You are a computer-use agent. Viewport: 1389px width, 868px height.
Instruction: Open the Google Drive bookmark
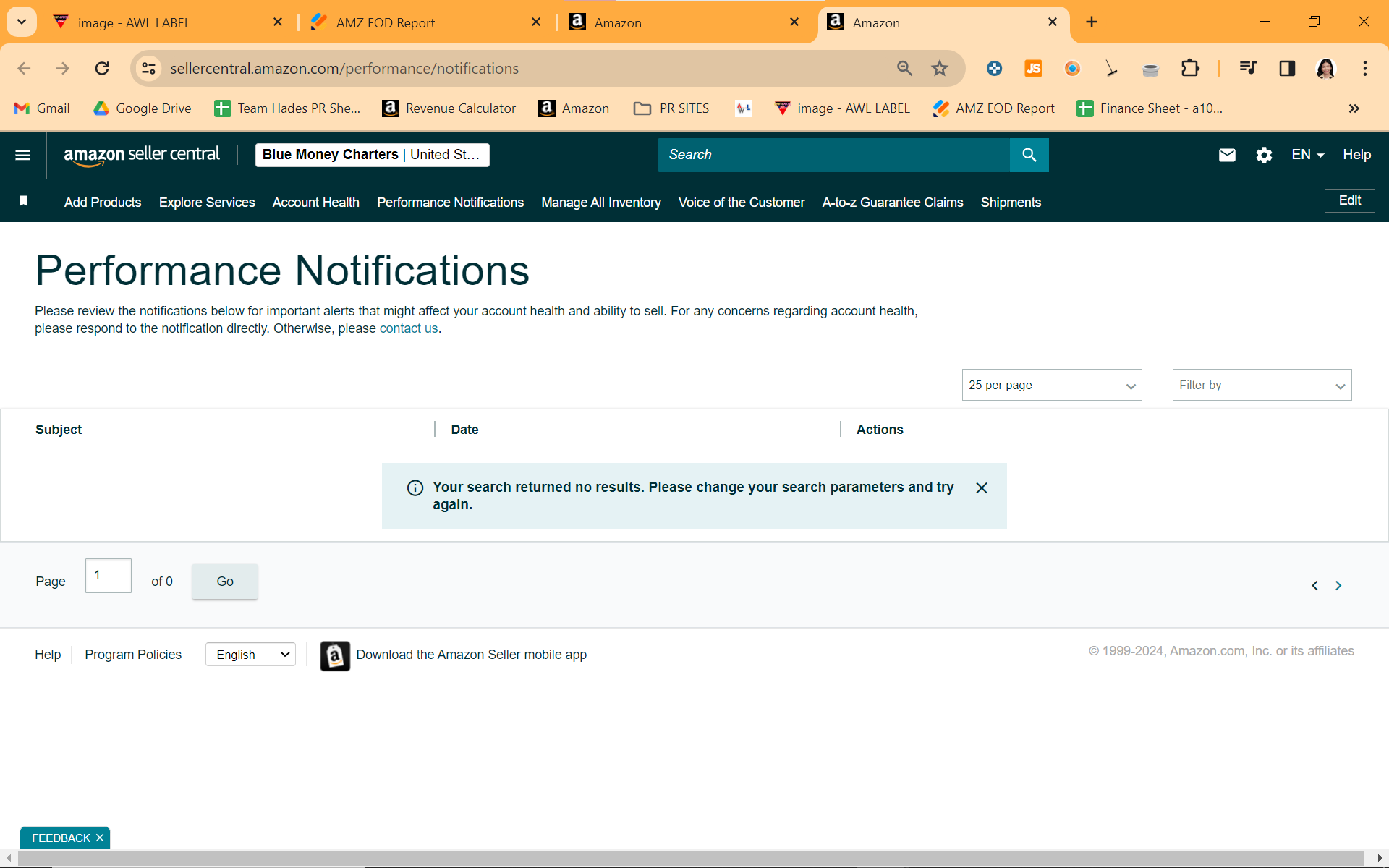click(143, 109)
